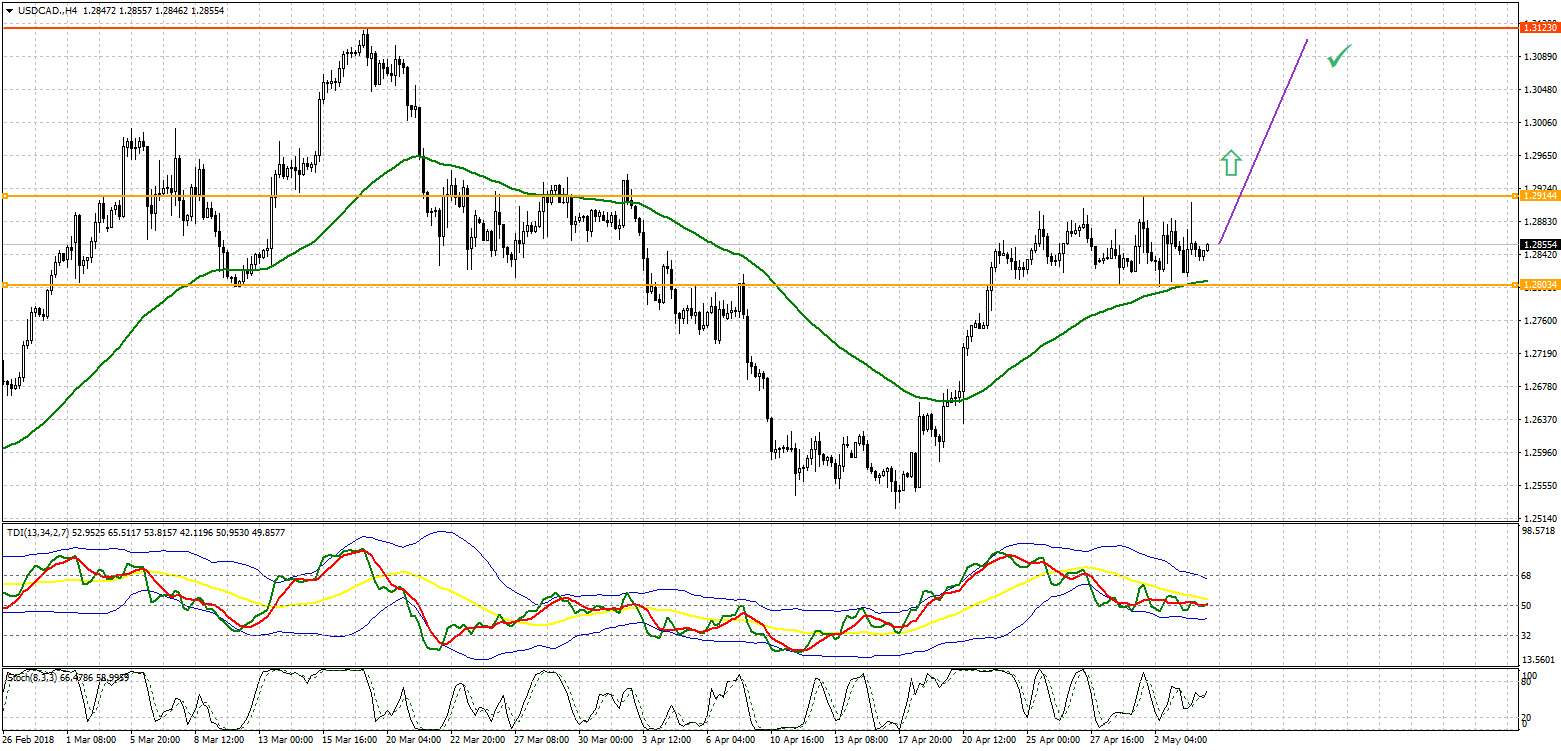Click the red 1.31230 price label
The width and height of the screenshot is (1561, 751).
tap(1537, 28)
